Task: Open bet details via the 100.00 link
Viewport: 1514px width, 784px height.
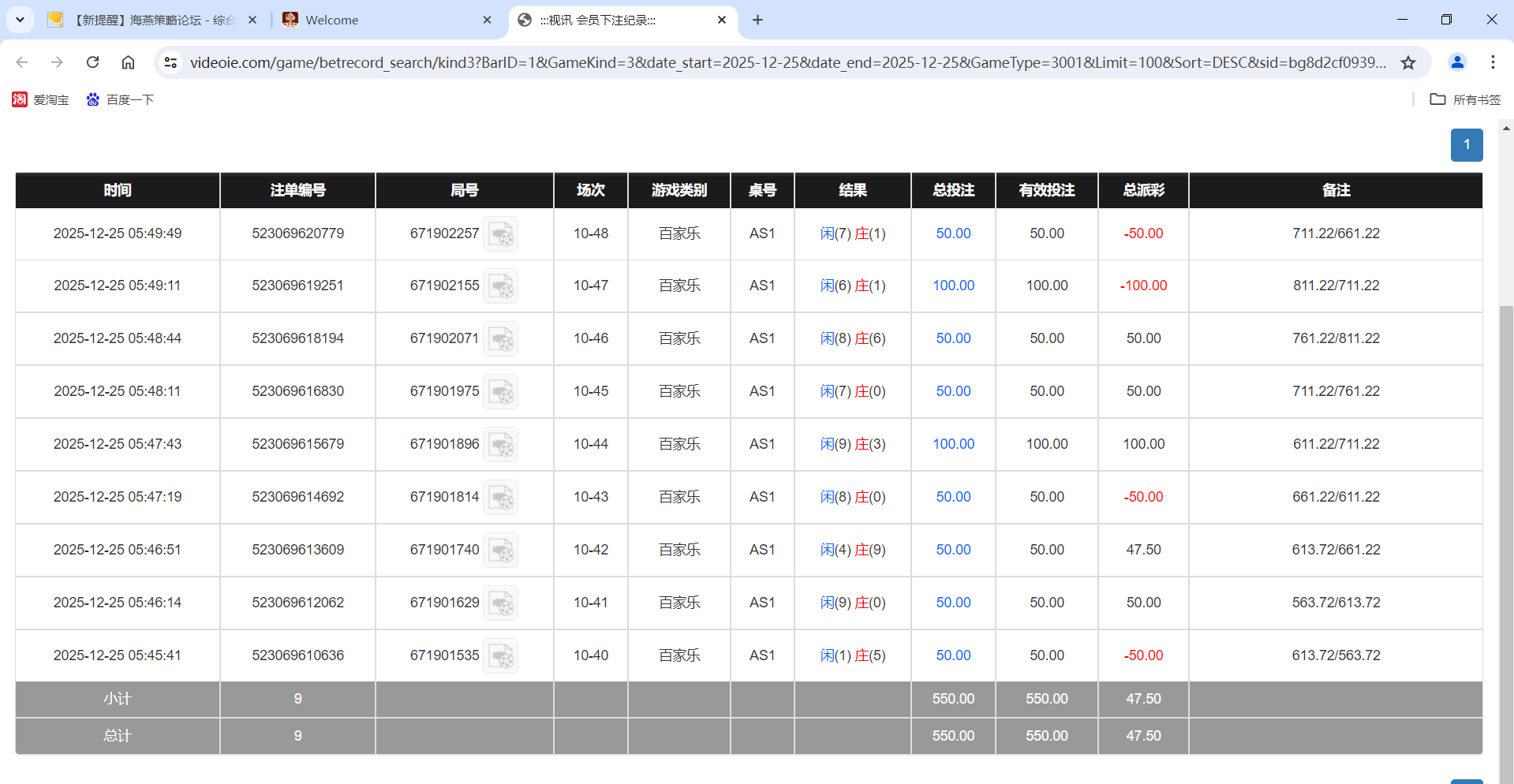Action: tap(953, 286)
